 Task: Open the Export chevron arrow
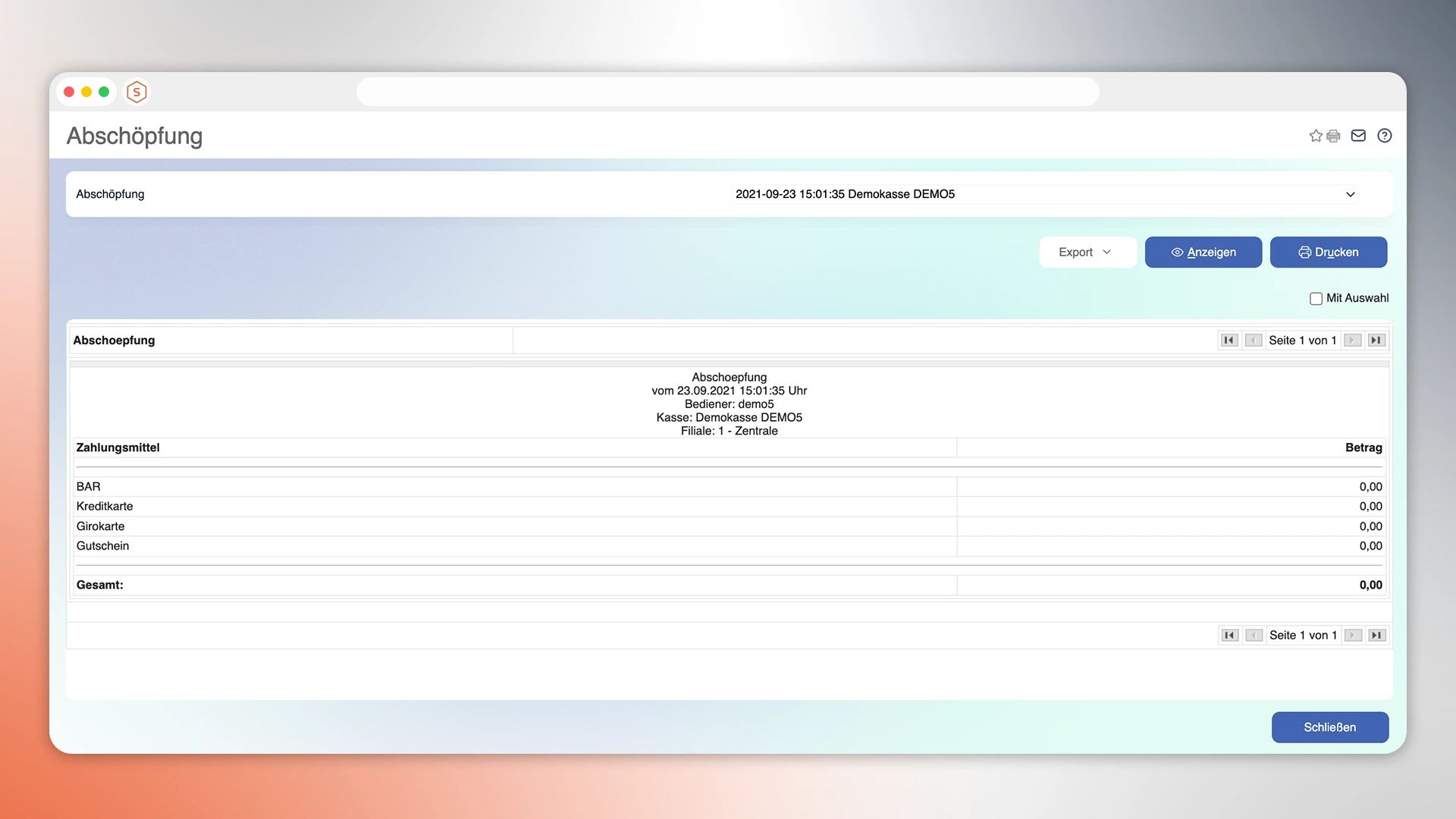click(1108, 252)
